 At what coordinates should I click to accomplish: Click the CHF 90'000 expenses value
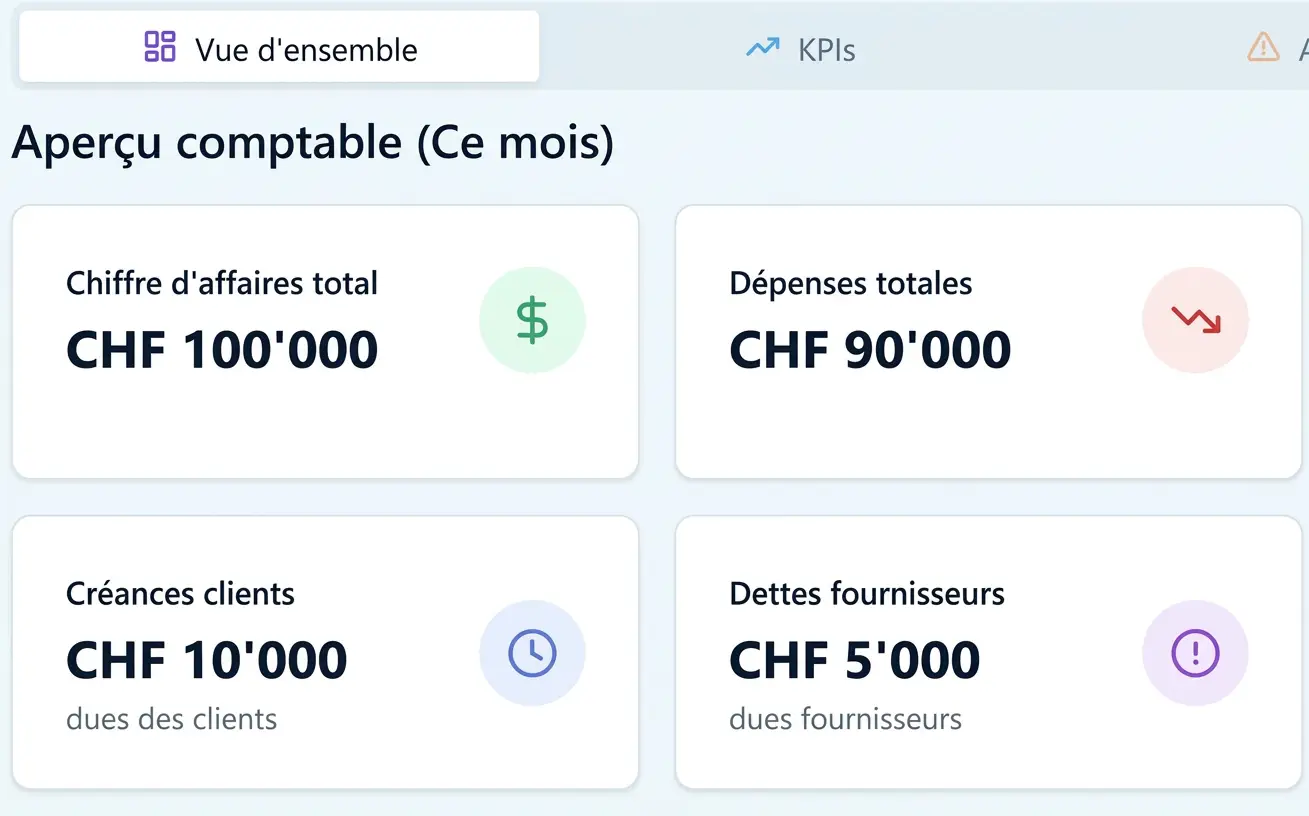point(869,349)
